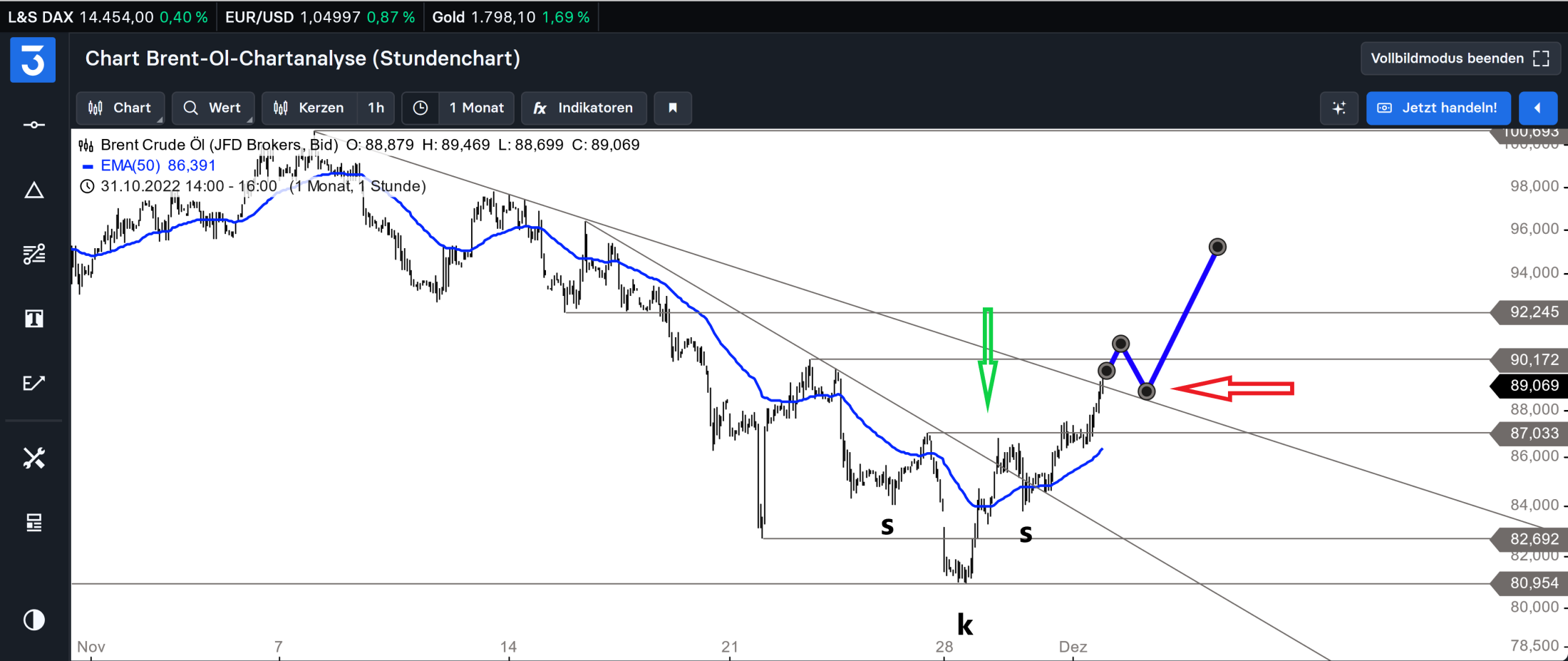Click the Gold ticker quote
The width and height of the screenshot is (1568, 661).
(511, 17)
